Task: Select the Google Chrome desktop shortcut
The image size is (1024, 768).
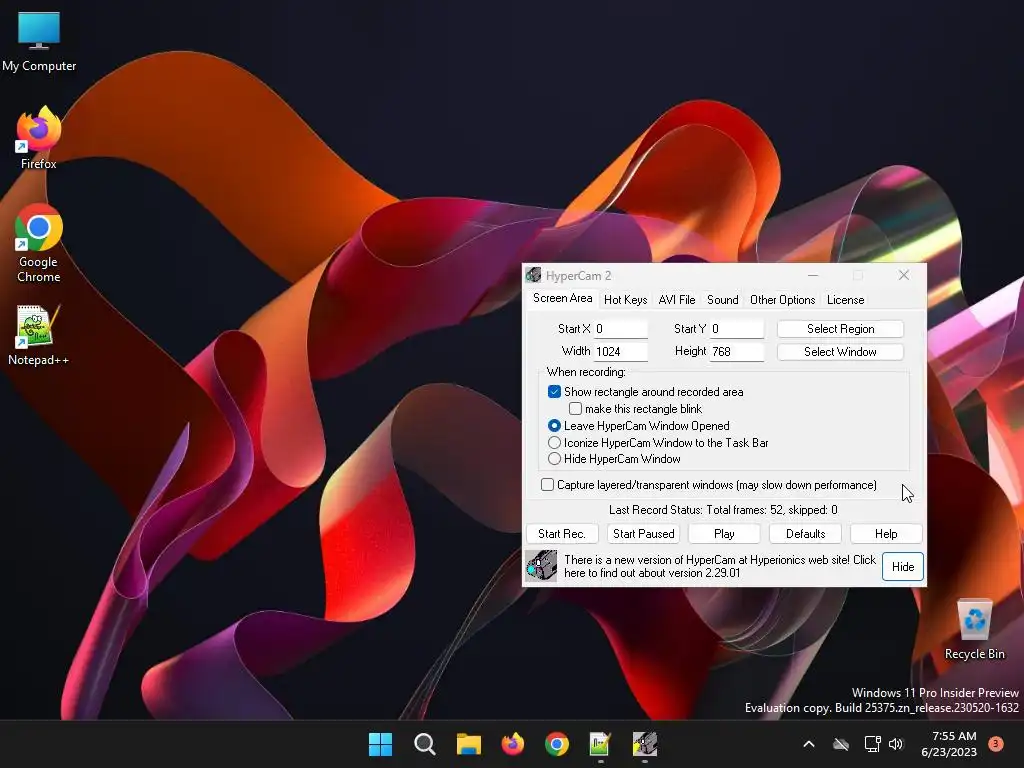Action: pos(39,243)
